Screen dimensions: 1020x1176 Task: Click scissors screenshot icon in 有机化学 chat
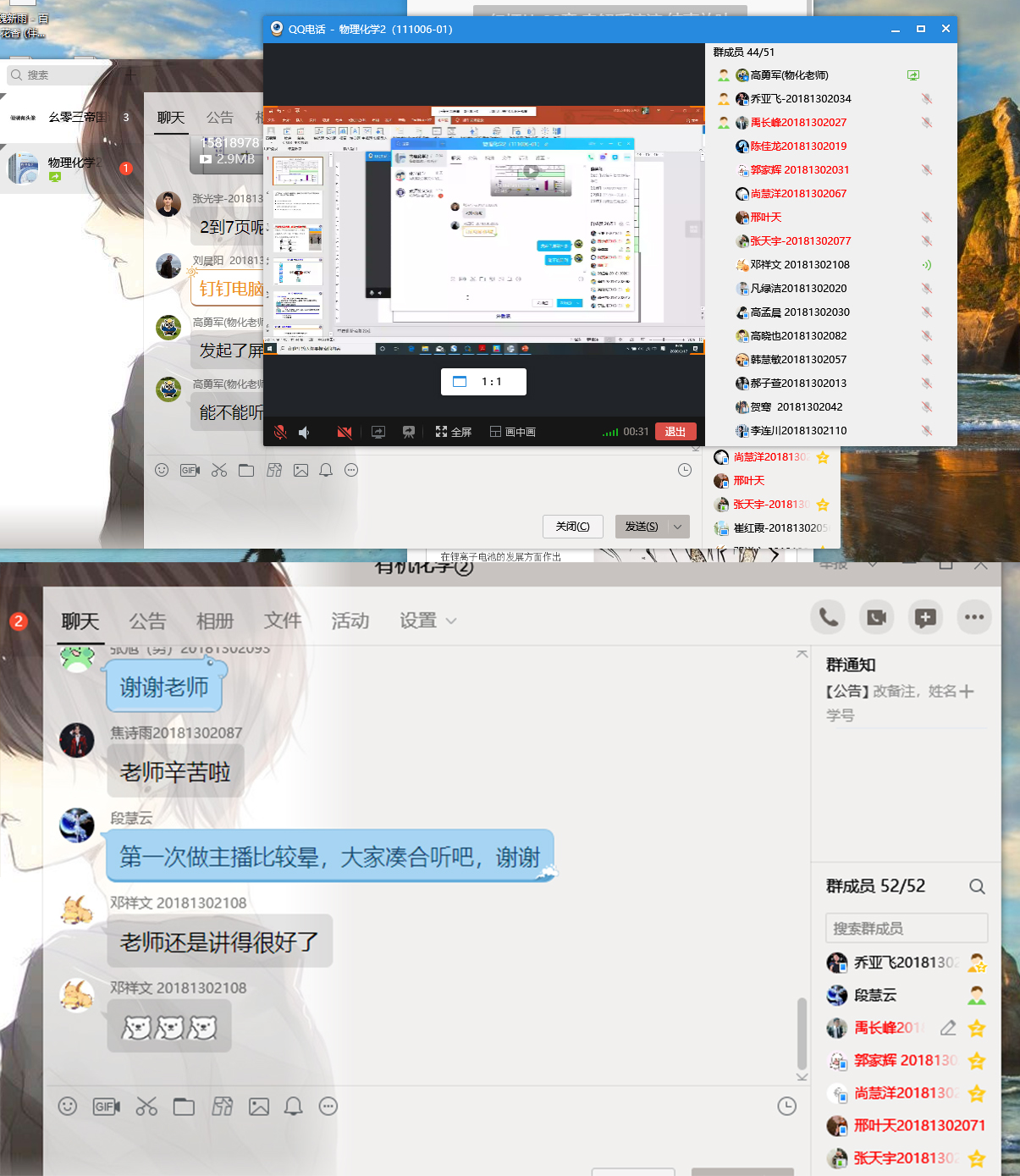(146, 1106)
